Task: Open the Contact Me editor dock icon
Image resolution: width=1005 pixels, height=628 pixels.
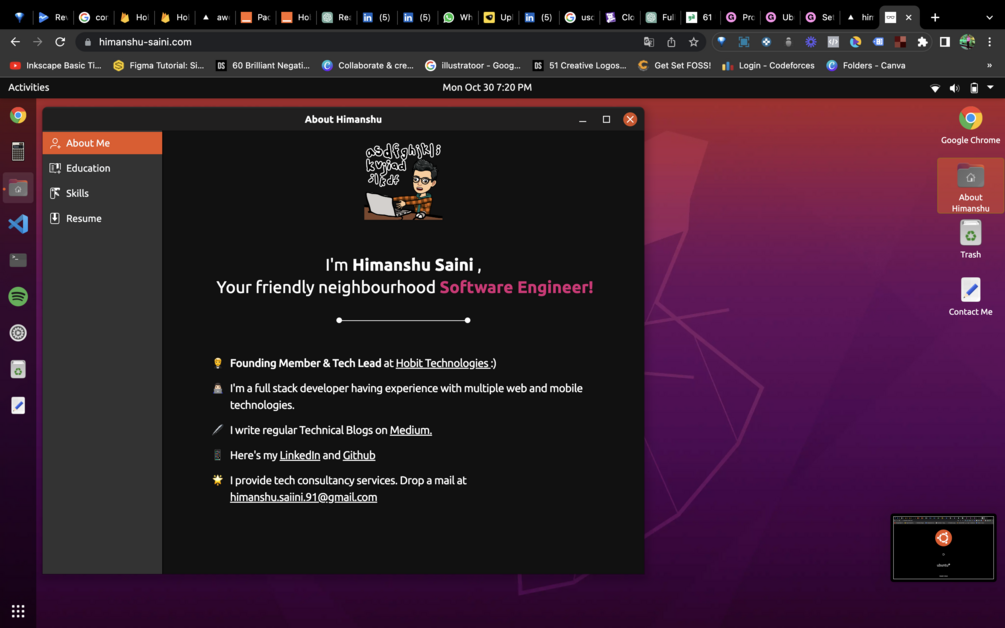Action: pyautogui.click(x=18, y=406)
